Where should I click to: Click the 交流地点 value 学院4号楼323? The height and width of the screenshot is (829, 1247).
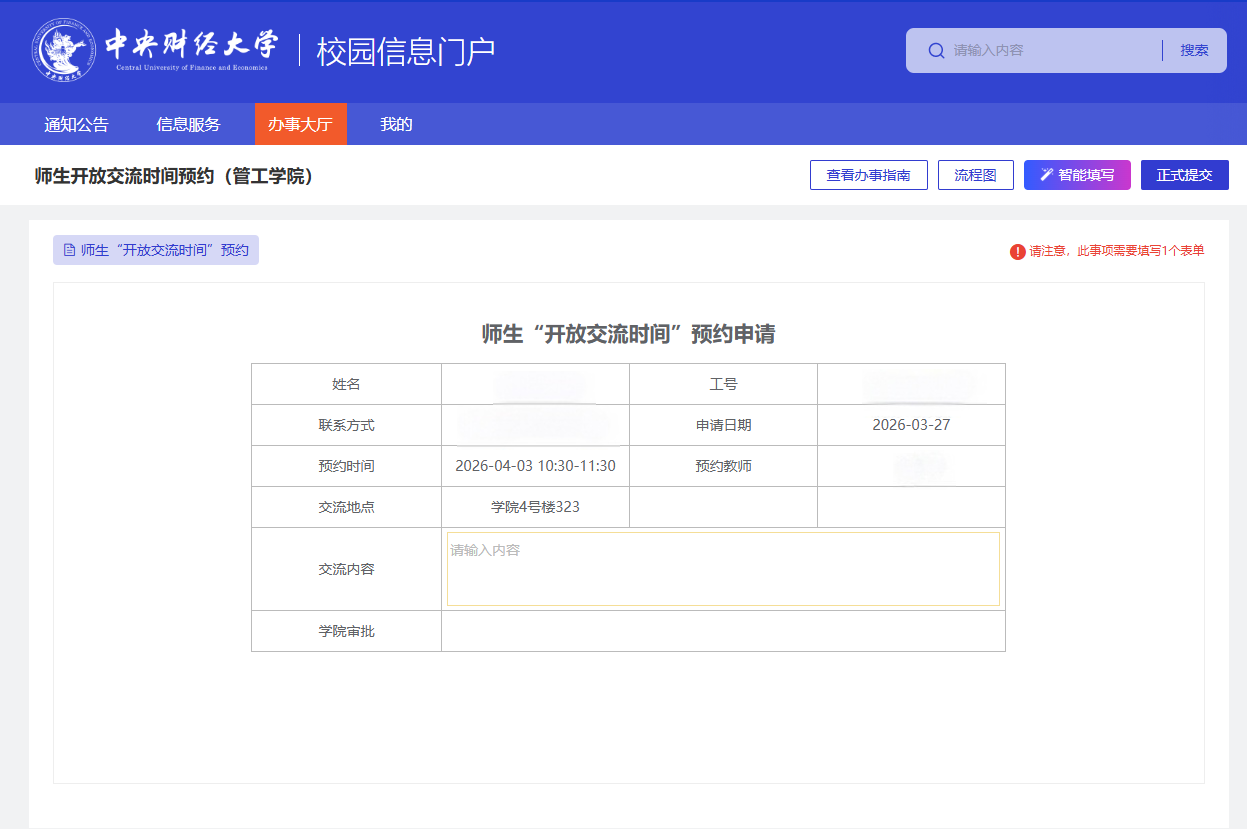tap(535, 507)
